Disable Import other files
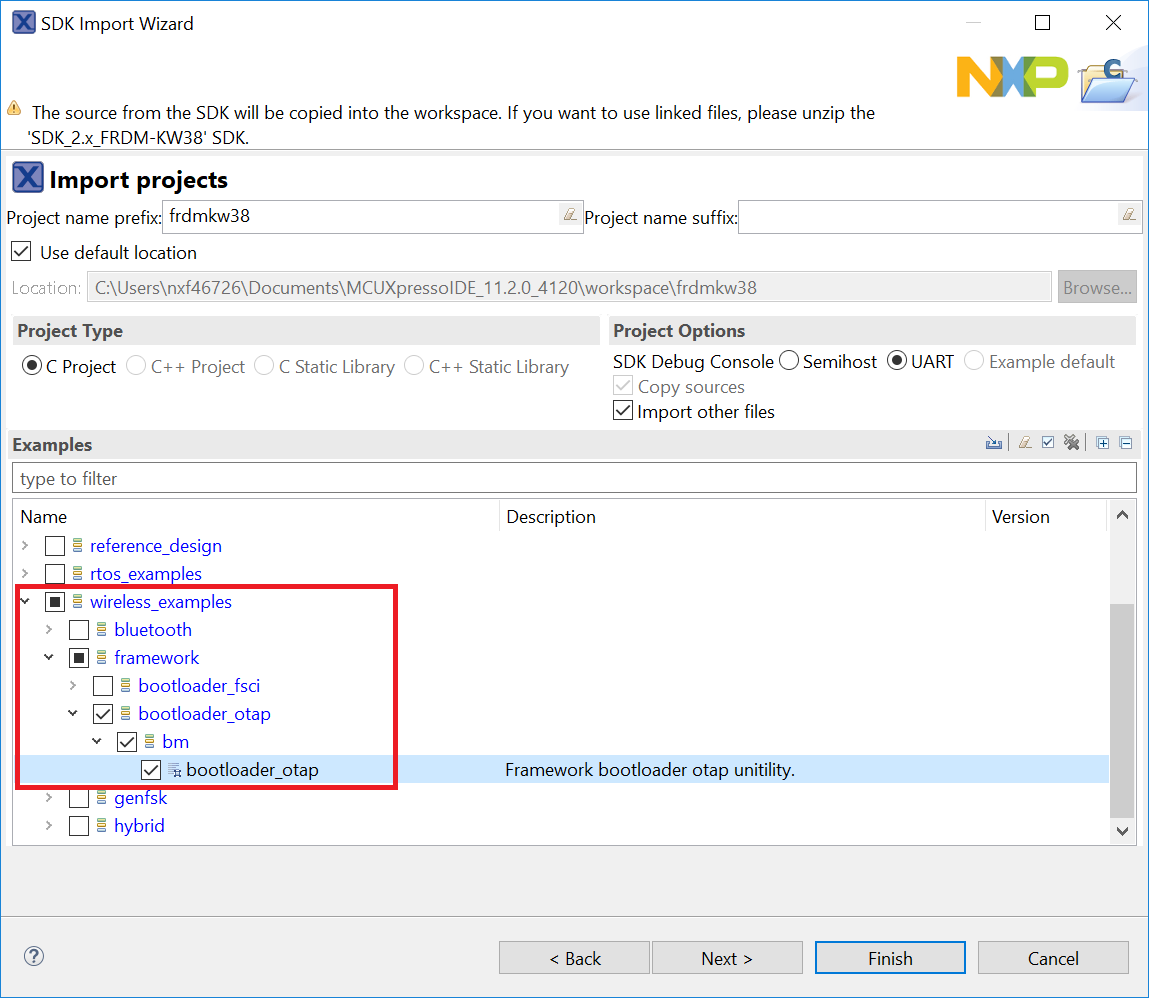This screenshot has width=1149, height=998. pyautogui.click(x=622, y=410)
